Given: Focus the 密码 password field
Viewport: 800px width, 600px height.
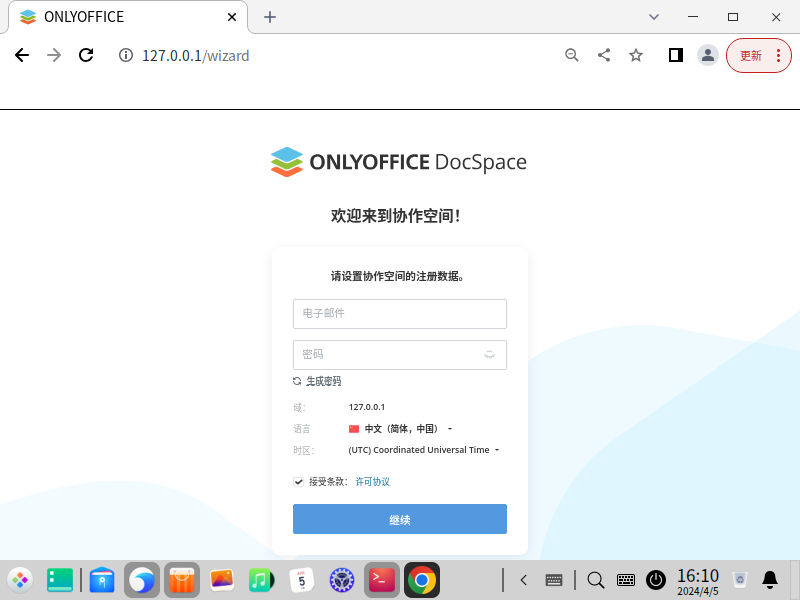Looking at the screenshot, I should [x=399, y=355].
